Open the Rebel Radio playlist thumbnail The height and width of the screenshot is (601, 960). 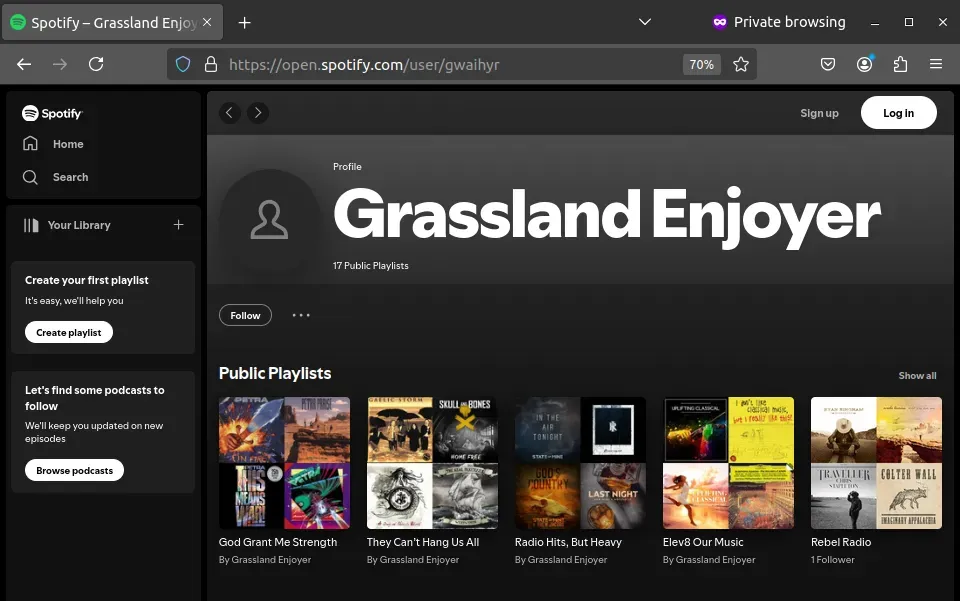875,462
